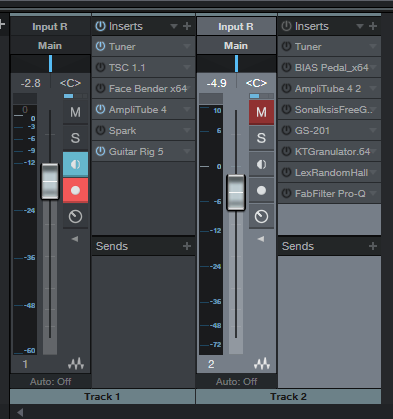This screenshot has height=419, width=393.
Task: Expand the dropdown arrow for GS-201
Action: click(x=373, y=131)
